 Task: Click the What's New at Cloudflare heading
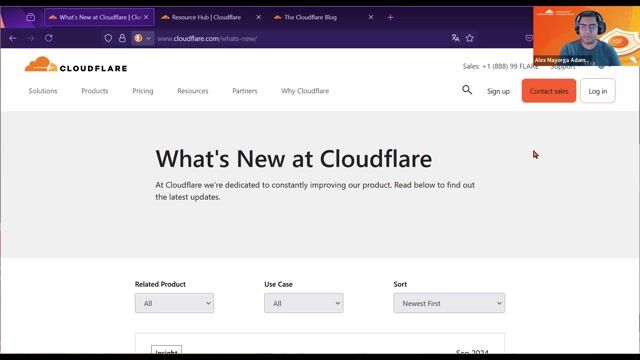point(293,159)
